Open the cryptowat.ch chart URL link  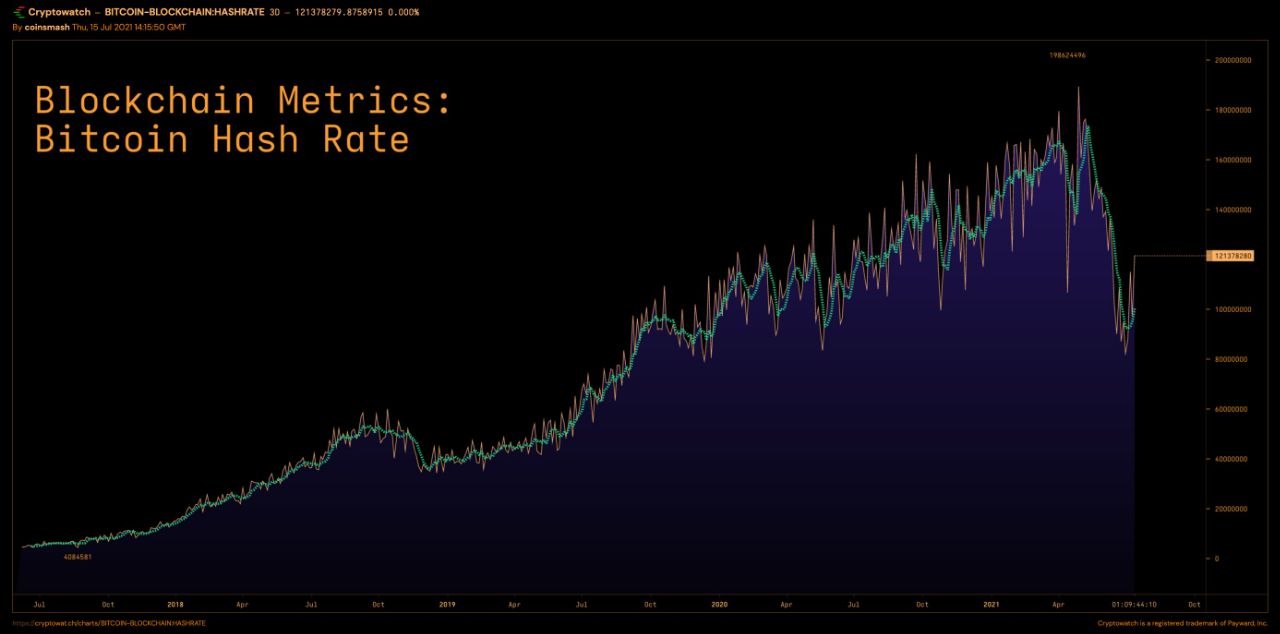(x=109, y=623)
